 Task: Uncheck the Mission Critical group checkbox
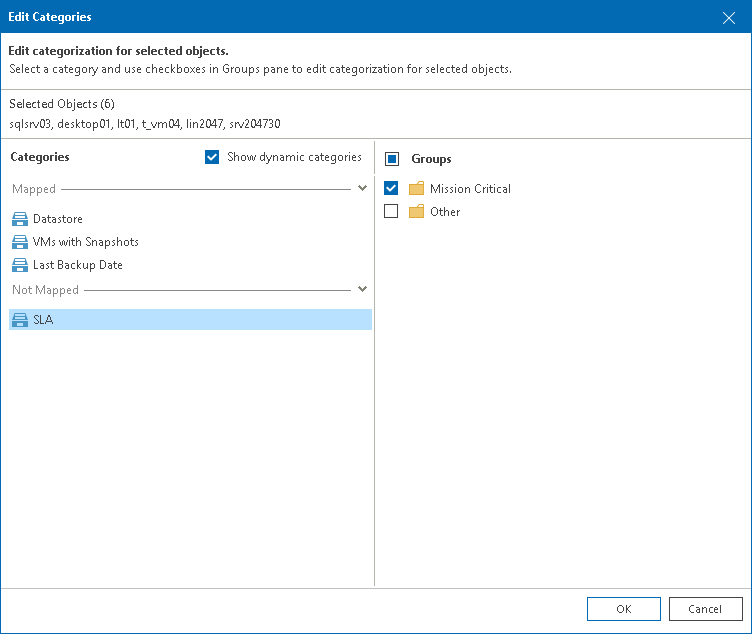tap(391, 188)
